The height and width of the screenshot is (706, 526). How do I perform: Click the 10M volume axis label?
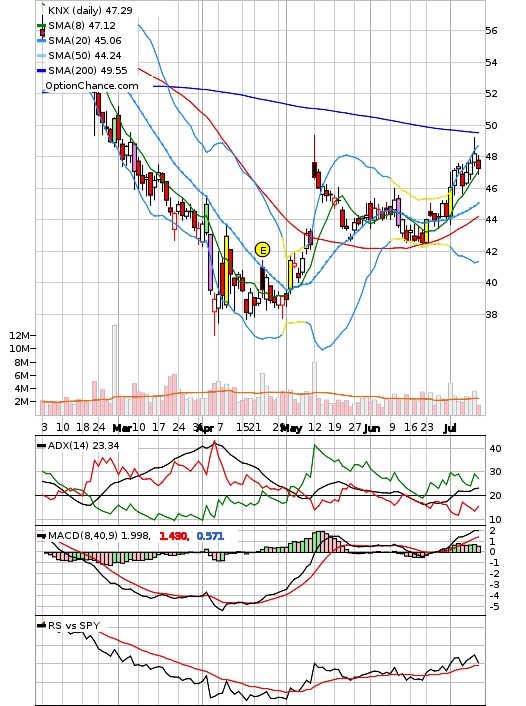pos(19,348)
